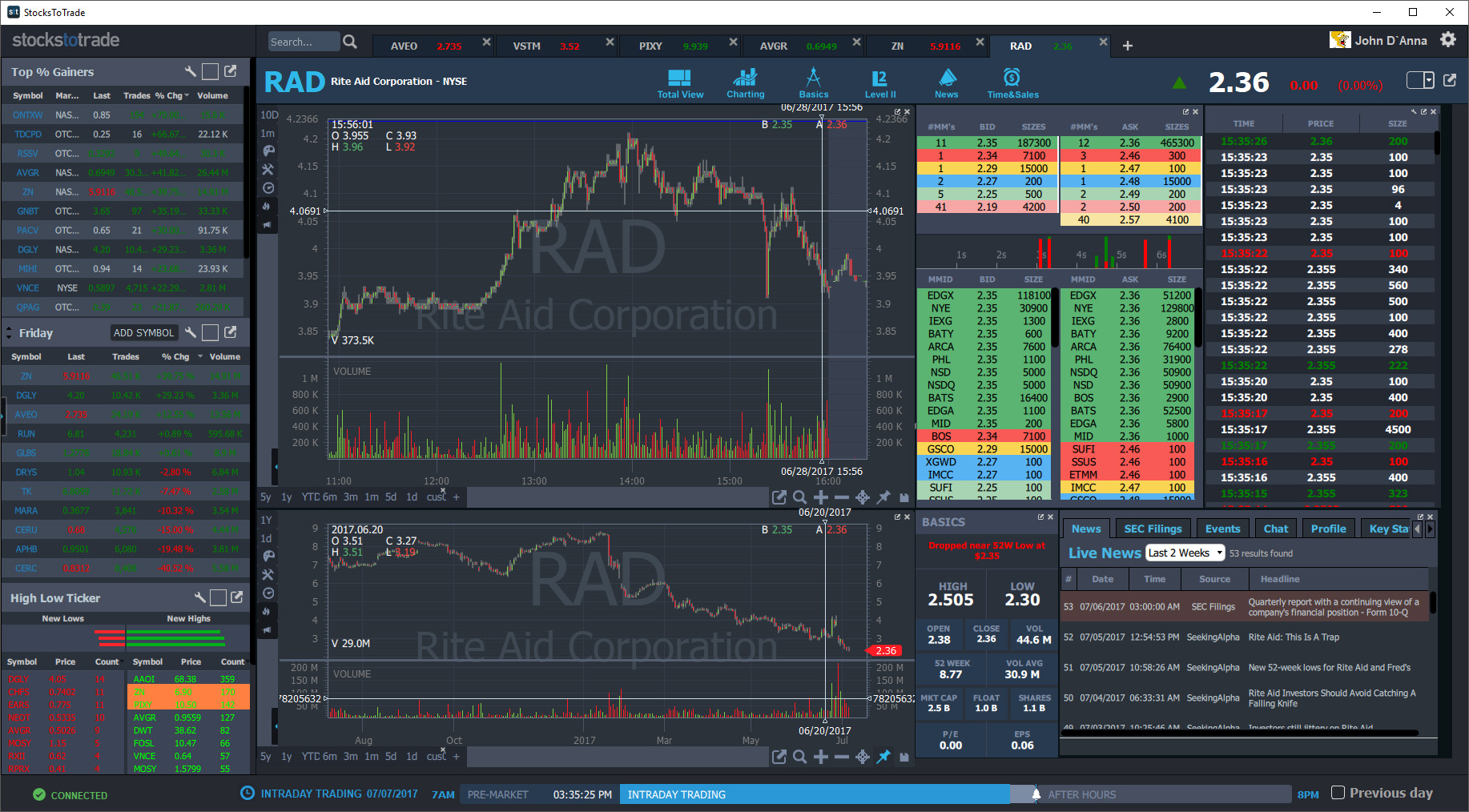The height and width of the screenshot is (812, 1469).
Task: Toggle the Top % Gainers link box
Action: coord(210,72)
